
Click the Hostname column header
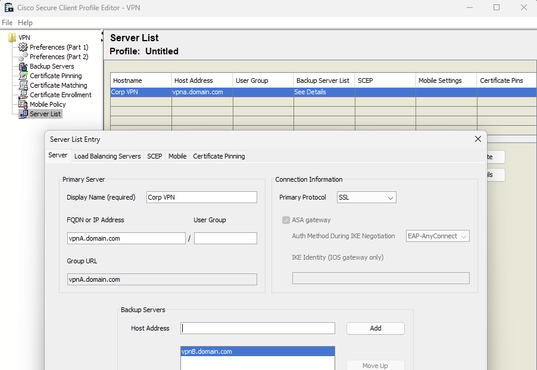tap(141, 81)
